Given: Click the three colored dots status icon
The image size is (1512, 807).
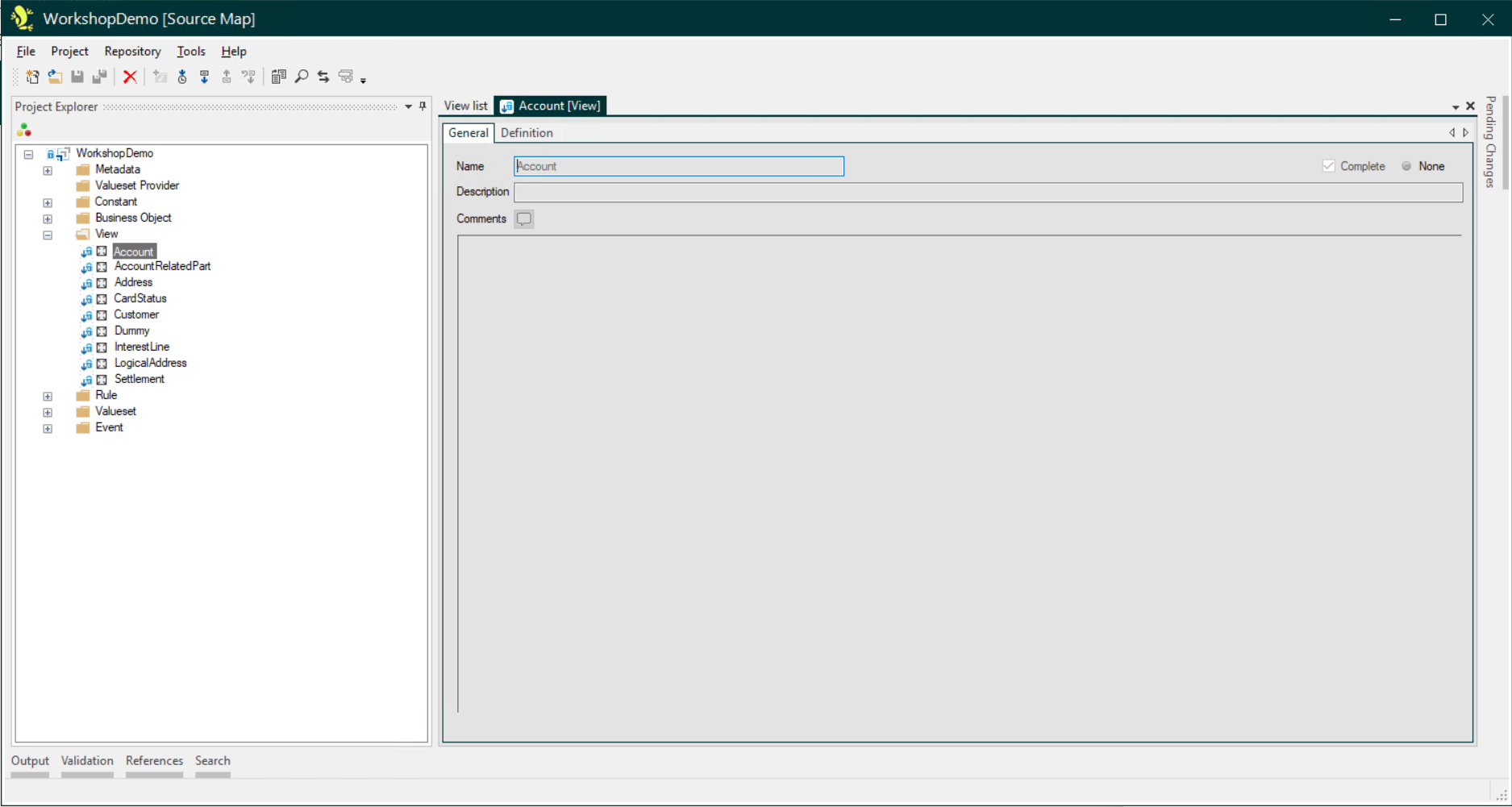Looking at the screenshot, I should click(x=24, y=130).
